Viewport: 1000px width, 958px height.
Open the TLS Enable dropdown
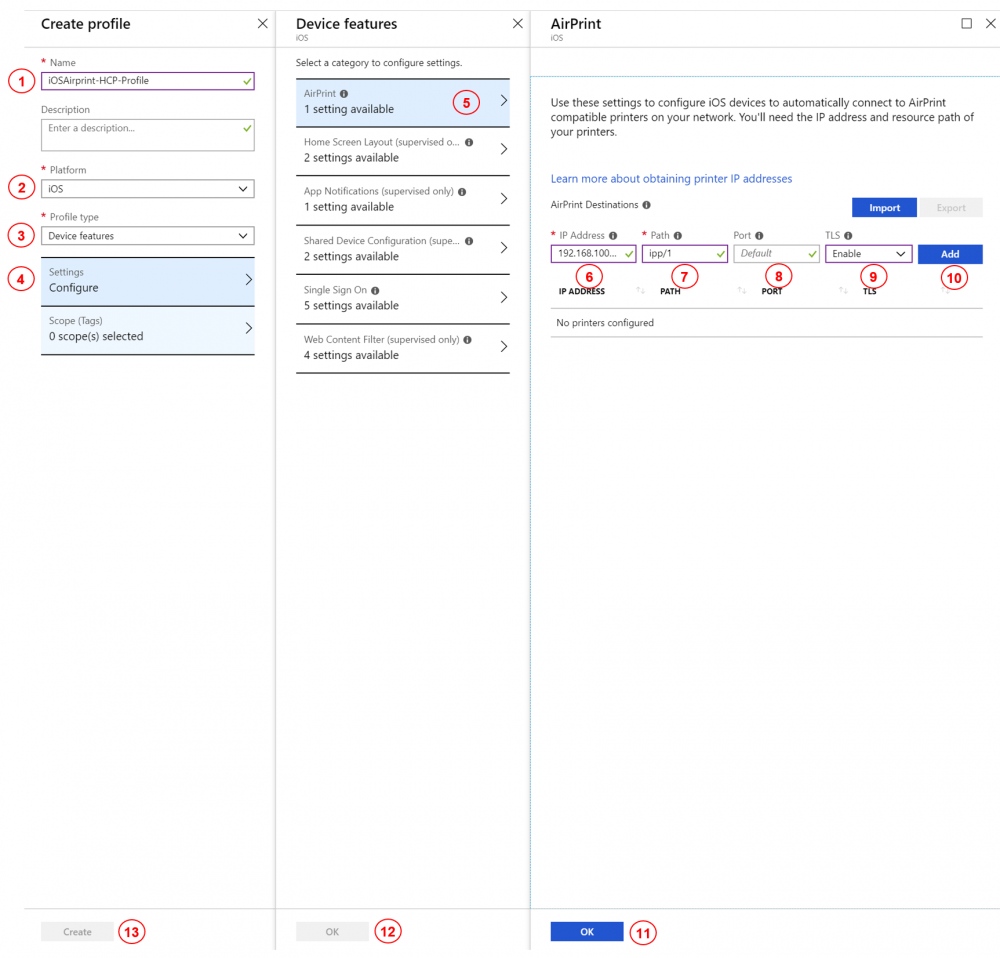click(x=868, y=253)
